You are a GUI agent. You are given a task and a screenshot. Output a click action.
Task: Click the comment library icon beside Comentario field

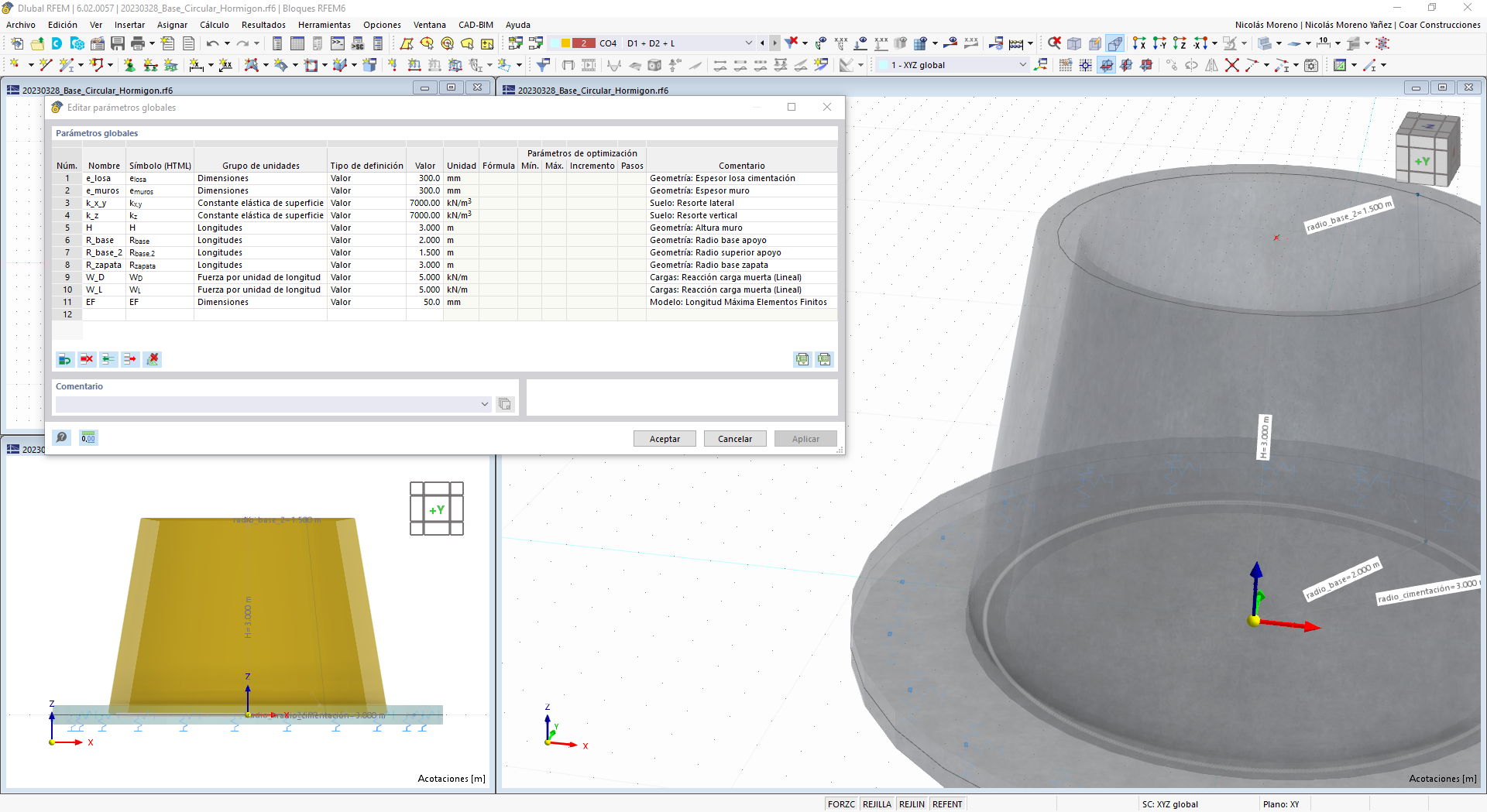click(504, 404)
